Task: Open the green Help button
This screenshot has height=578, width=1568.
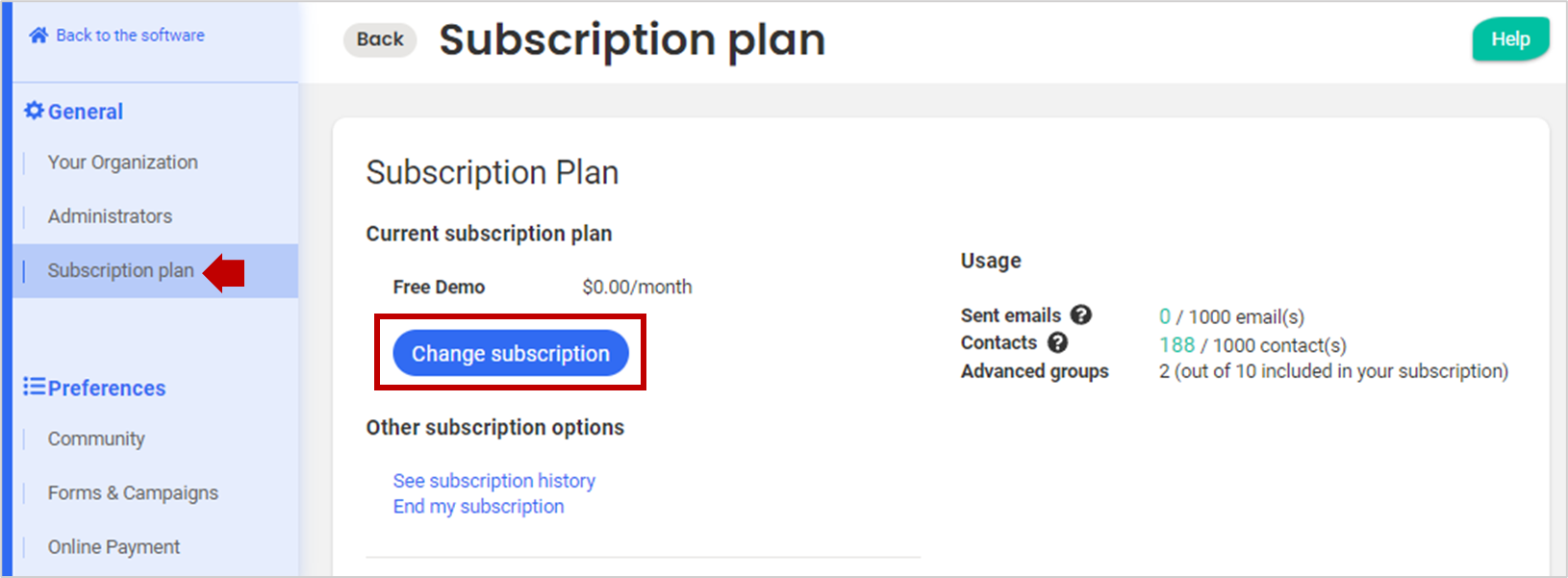Action: coord(1509,39)
